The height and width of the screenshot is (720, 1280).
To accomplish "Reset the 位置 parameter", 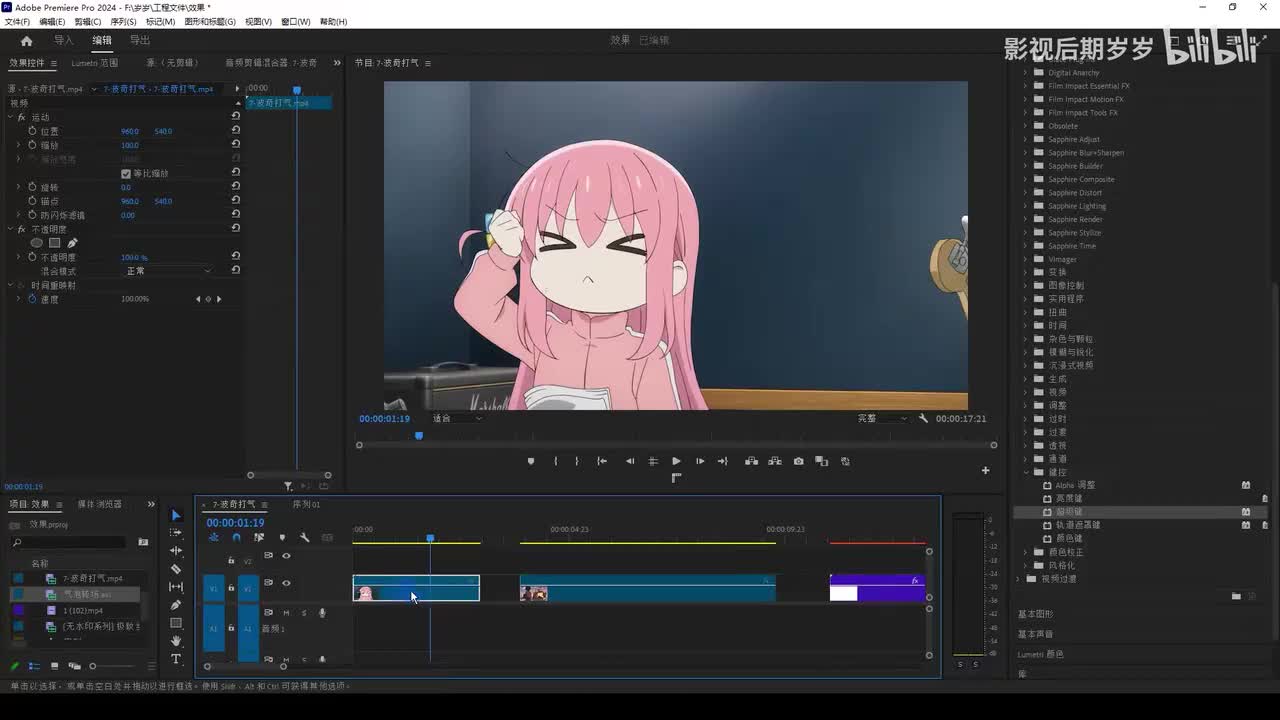I will tap(236, 131).
